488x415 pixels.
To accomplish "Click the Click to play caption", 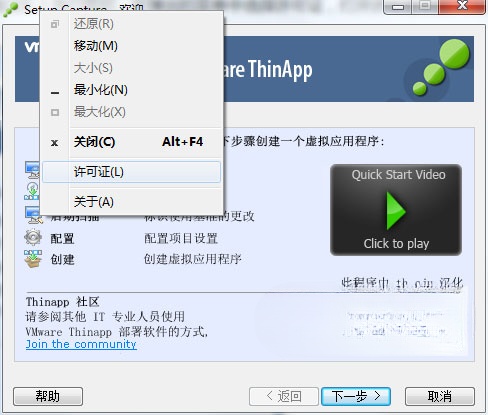I will 396,244.
